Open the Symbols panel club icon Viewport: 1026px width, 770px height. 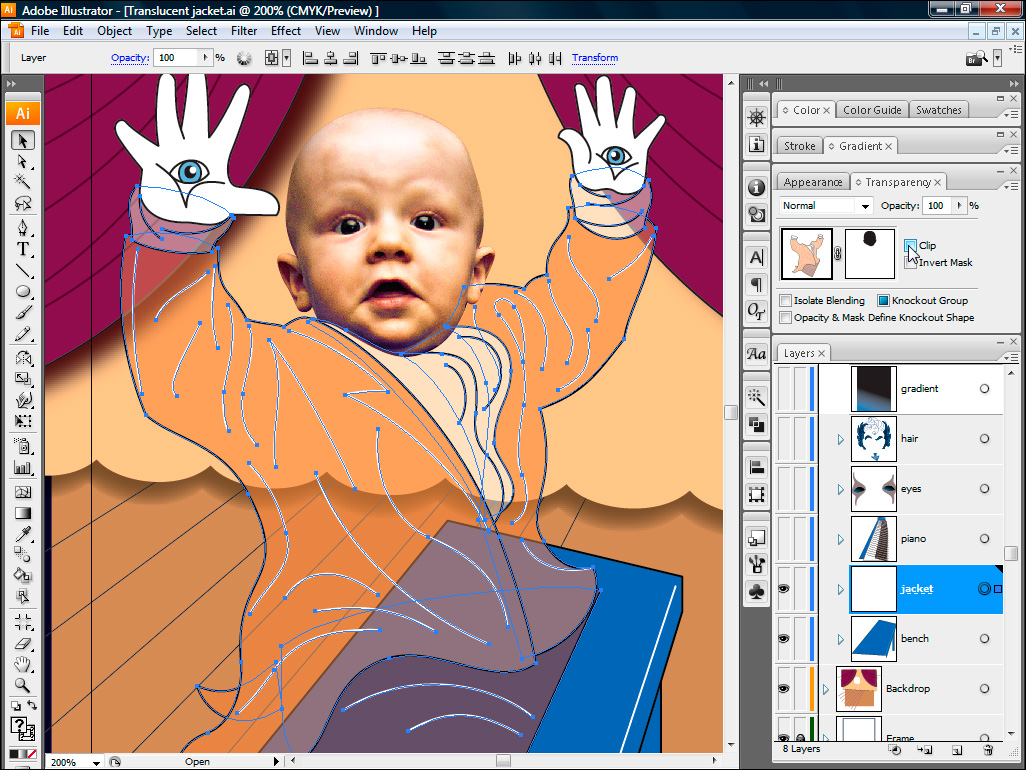tap(757, 590)
